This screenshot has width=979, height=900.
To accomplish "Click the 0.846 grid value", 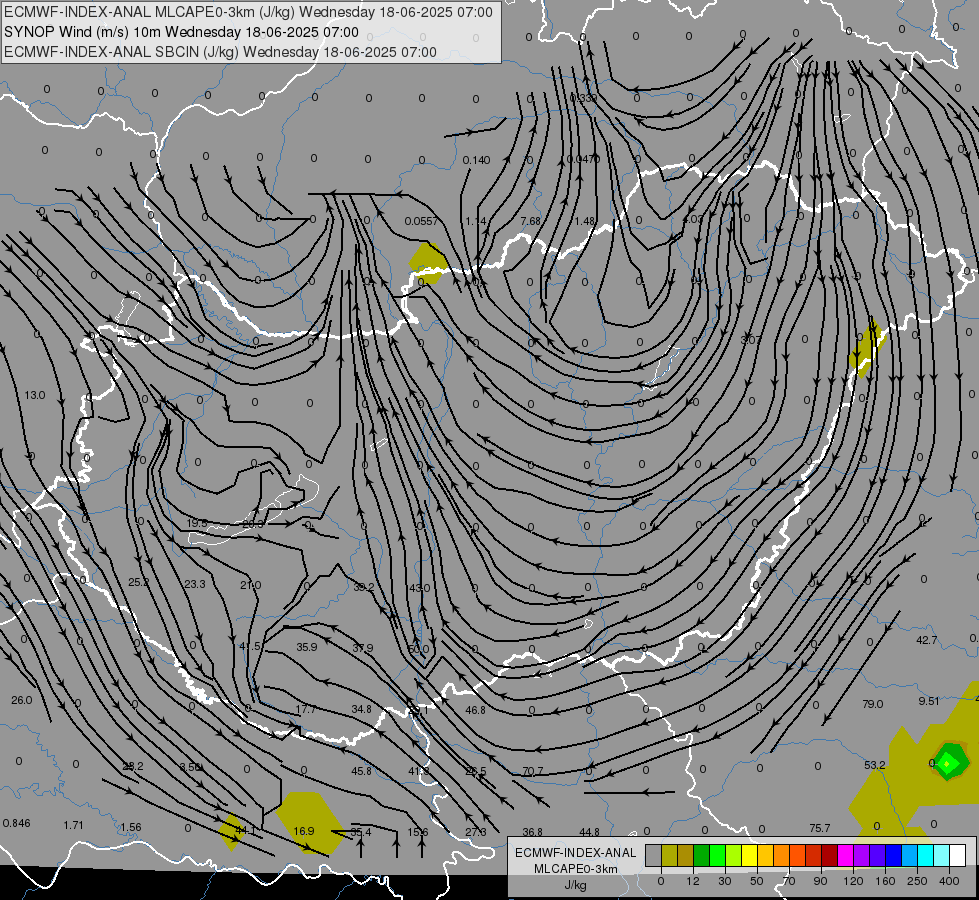I will [x=16, y=823].
